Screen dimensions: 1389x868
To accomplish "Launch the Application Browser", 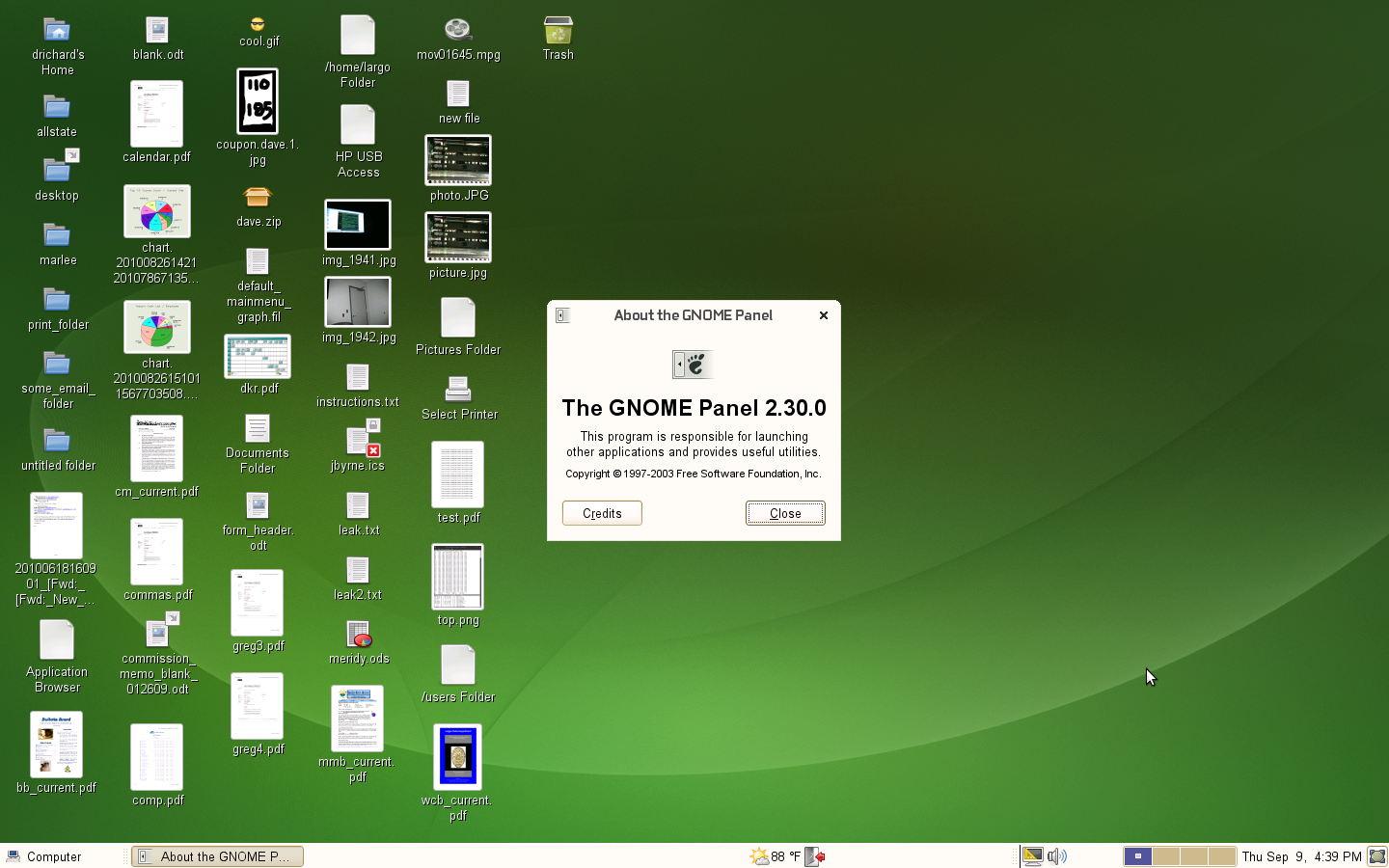I will (x=56, y=638).
